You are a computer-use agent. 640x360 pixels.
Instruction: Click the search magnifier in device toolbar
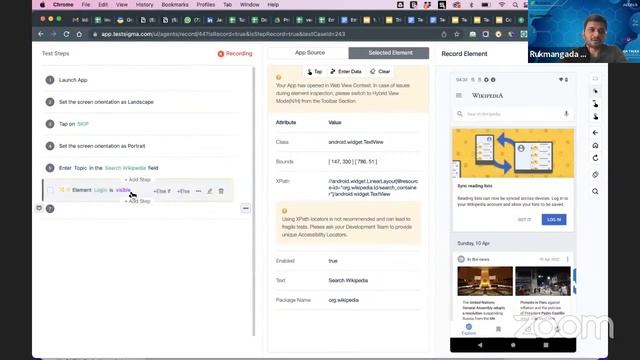(596, 191)
